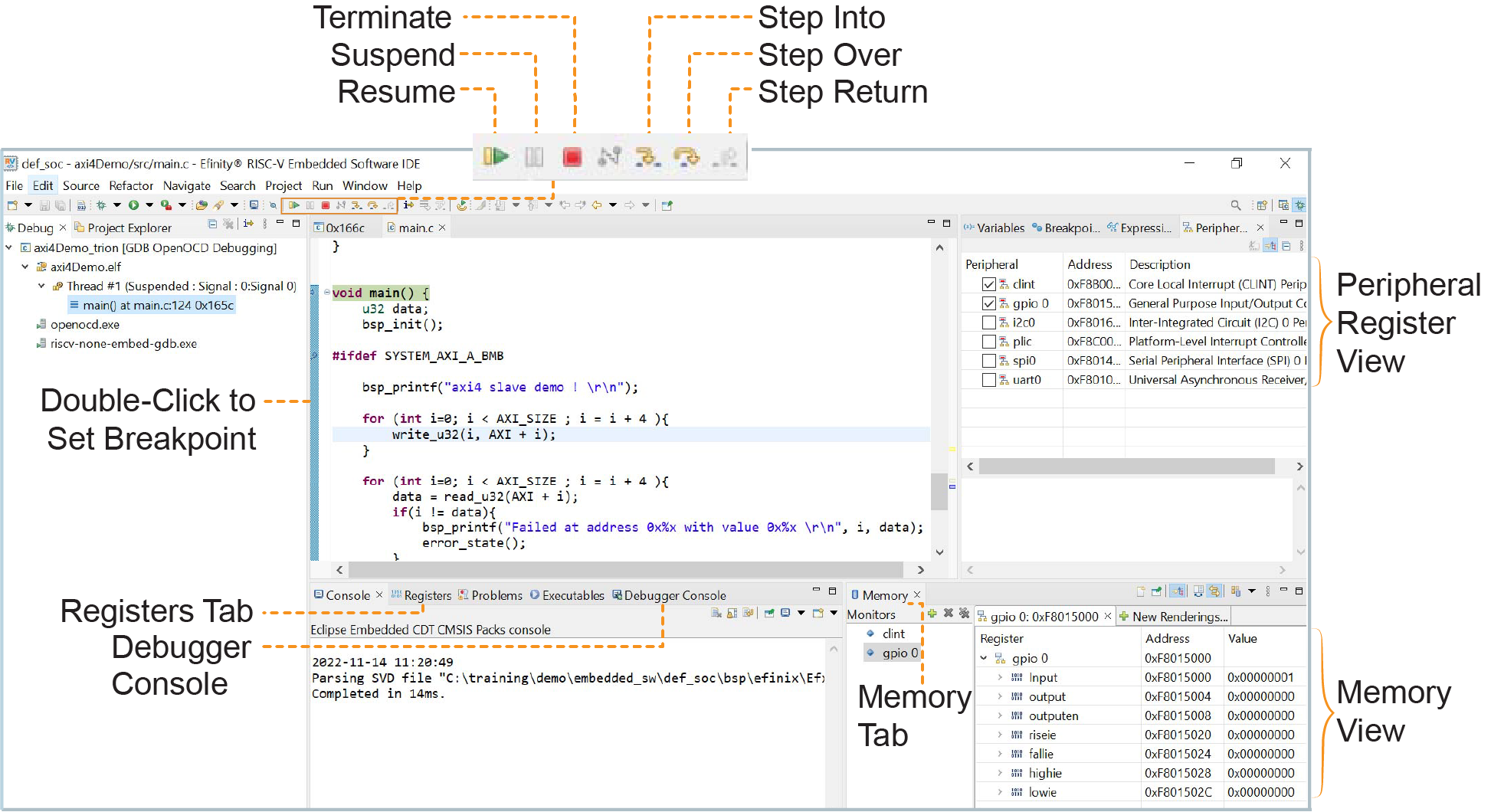The height and width of the screenshot is (812, 1491).
Task: Click the search magnifier icon in toolbar
Action: 1235,205
